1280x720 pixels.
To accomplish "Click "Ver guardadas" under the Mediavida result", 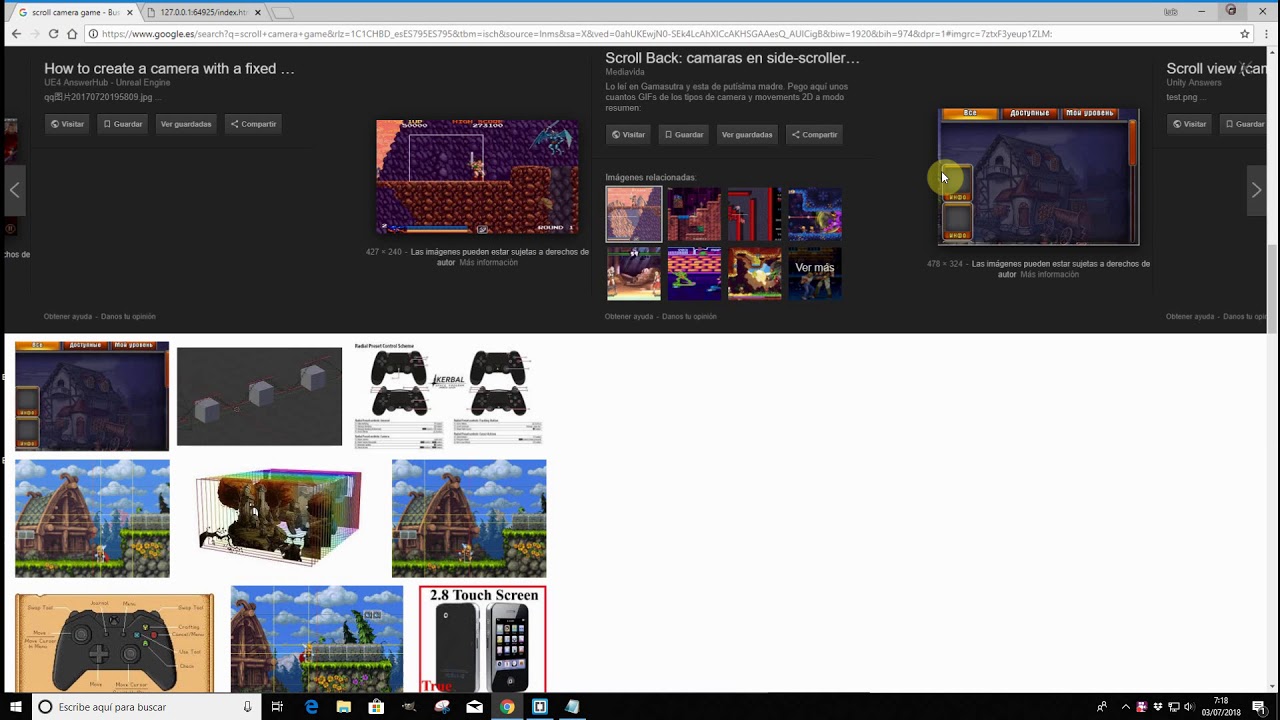I will tap(747, 134).
